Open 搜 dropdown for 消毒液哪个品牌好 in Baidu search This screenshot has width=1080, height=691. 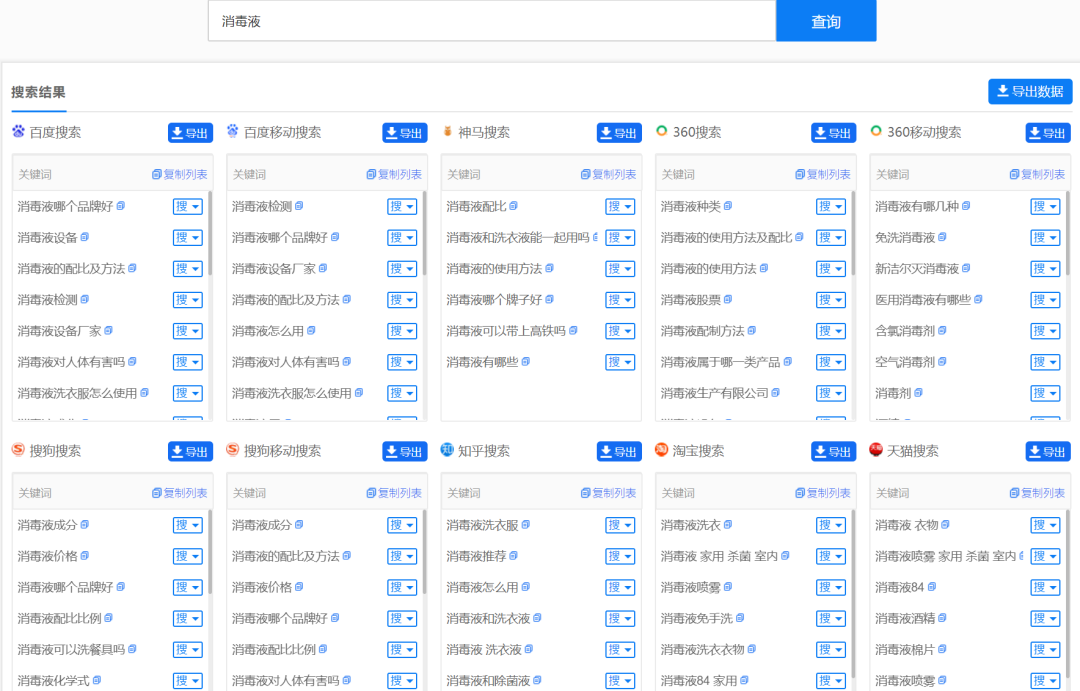tap(187, 206)
